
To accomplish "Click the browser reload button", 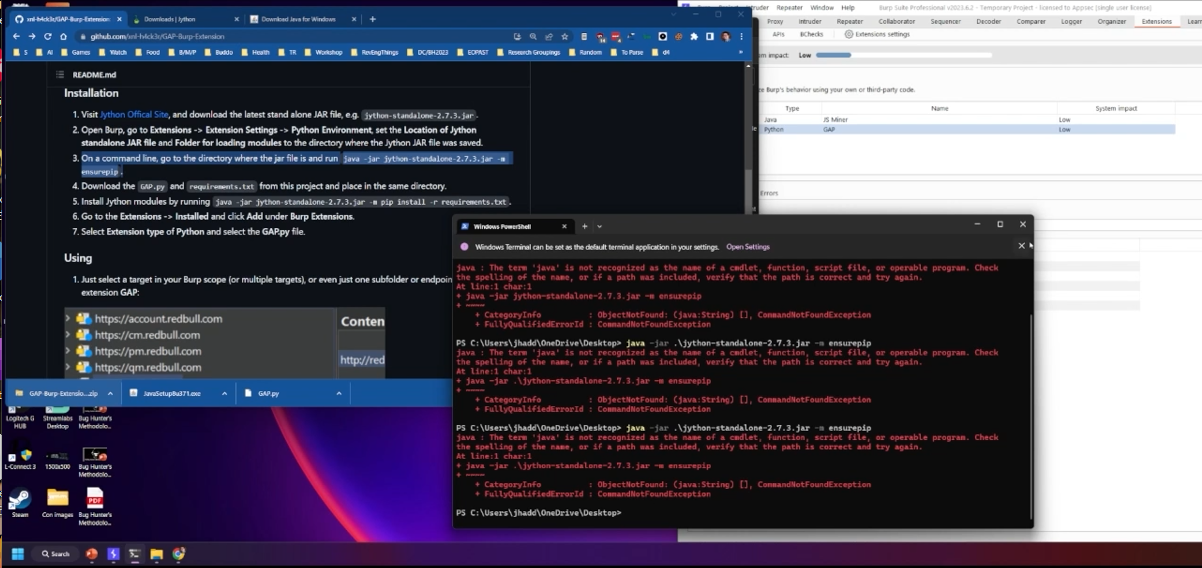I will [x=47, y=37].
